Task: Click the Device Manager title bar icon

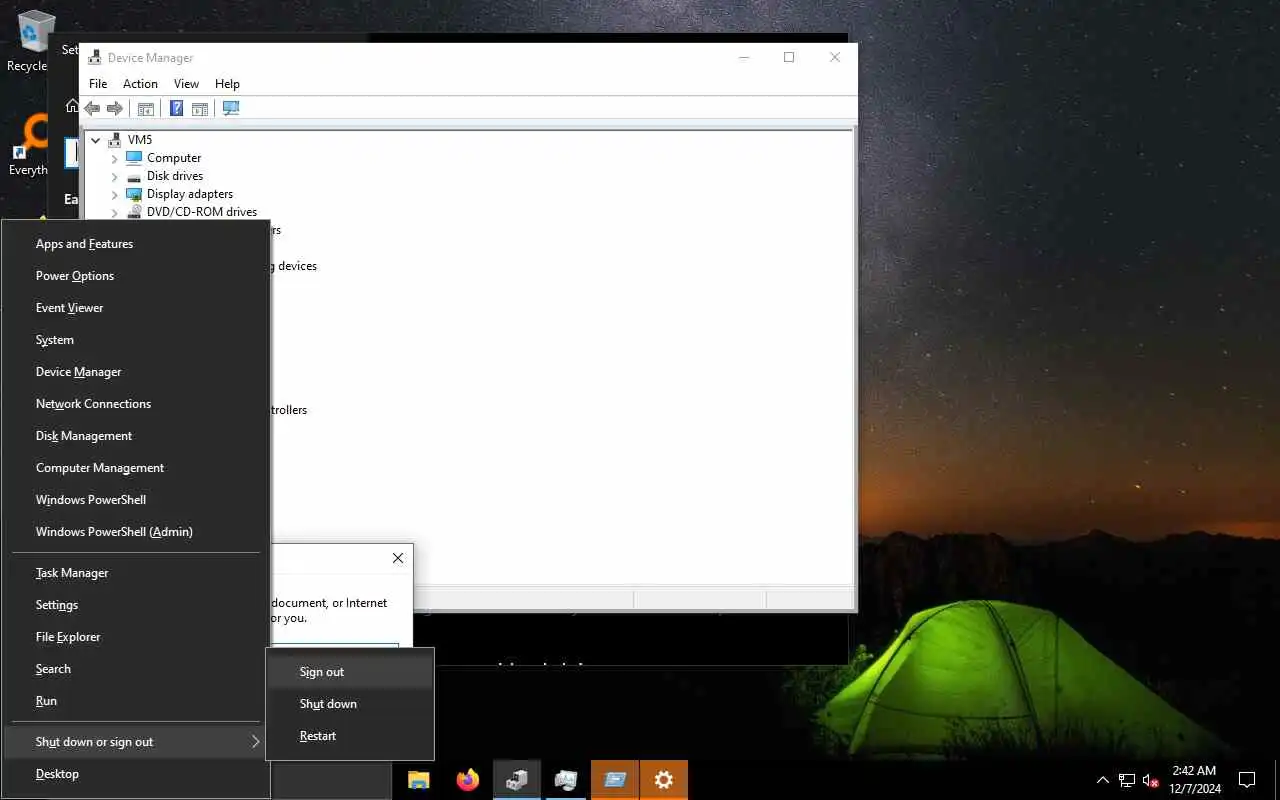Action: coord(94,57)
